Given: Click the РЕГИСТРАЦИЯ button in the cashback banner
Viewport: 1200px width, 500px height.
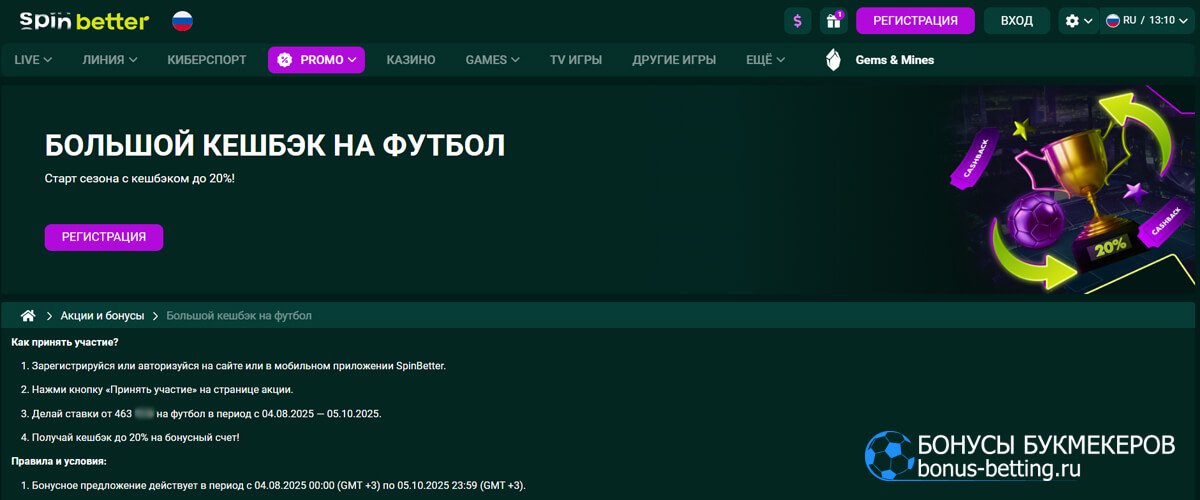Looking at the screenshot, I should tap(104, 237).
